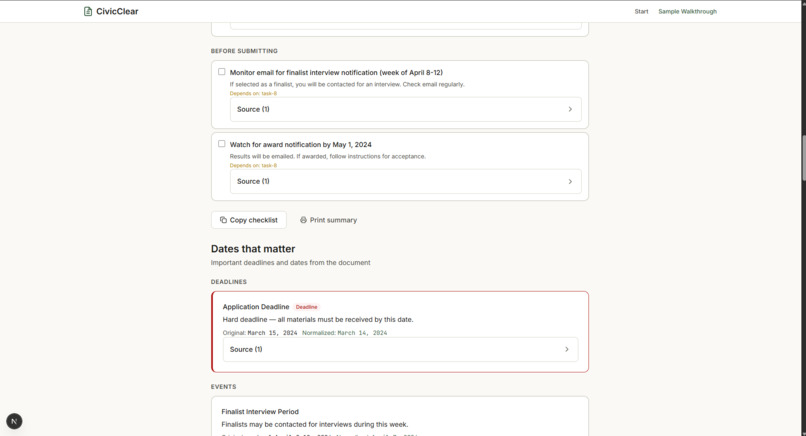Screen dimensions: 806x436
Task: Open Sample Walkthrough in the top navigation
Action: click(687, 11)
